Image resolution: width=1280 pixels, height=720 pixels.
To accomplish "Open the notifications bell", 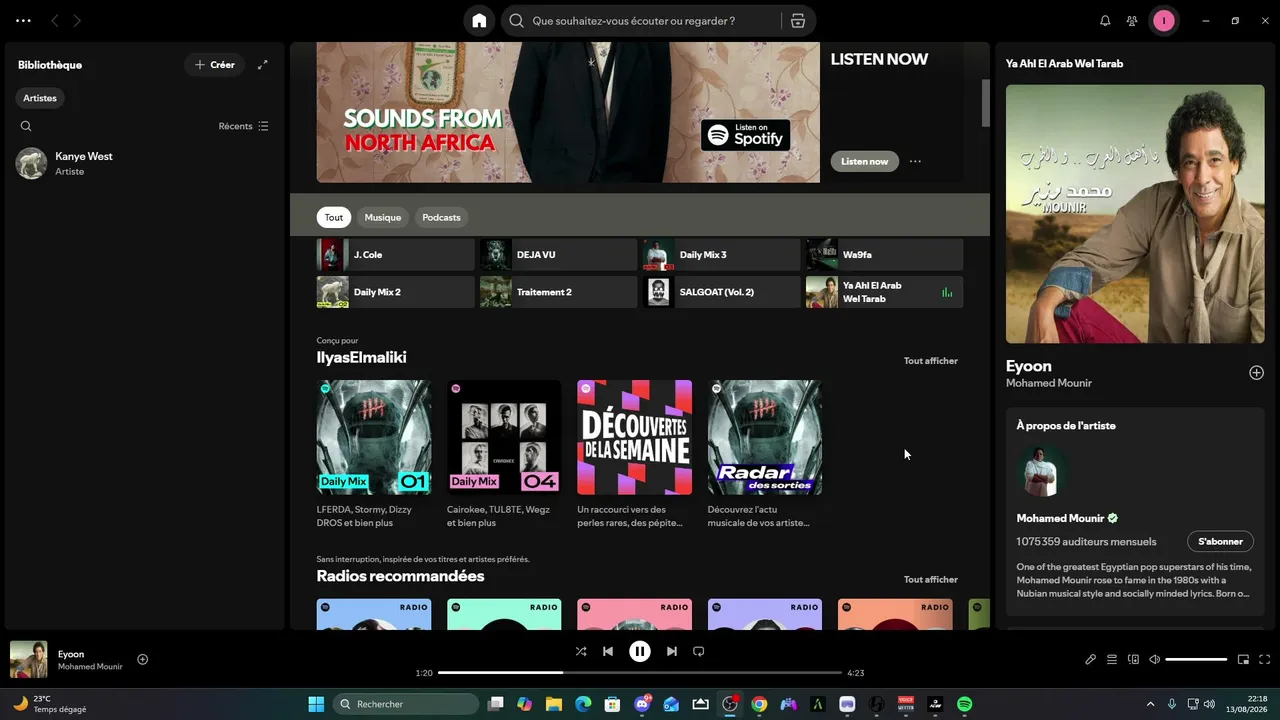I will coord(1105,21).
